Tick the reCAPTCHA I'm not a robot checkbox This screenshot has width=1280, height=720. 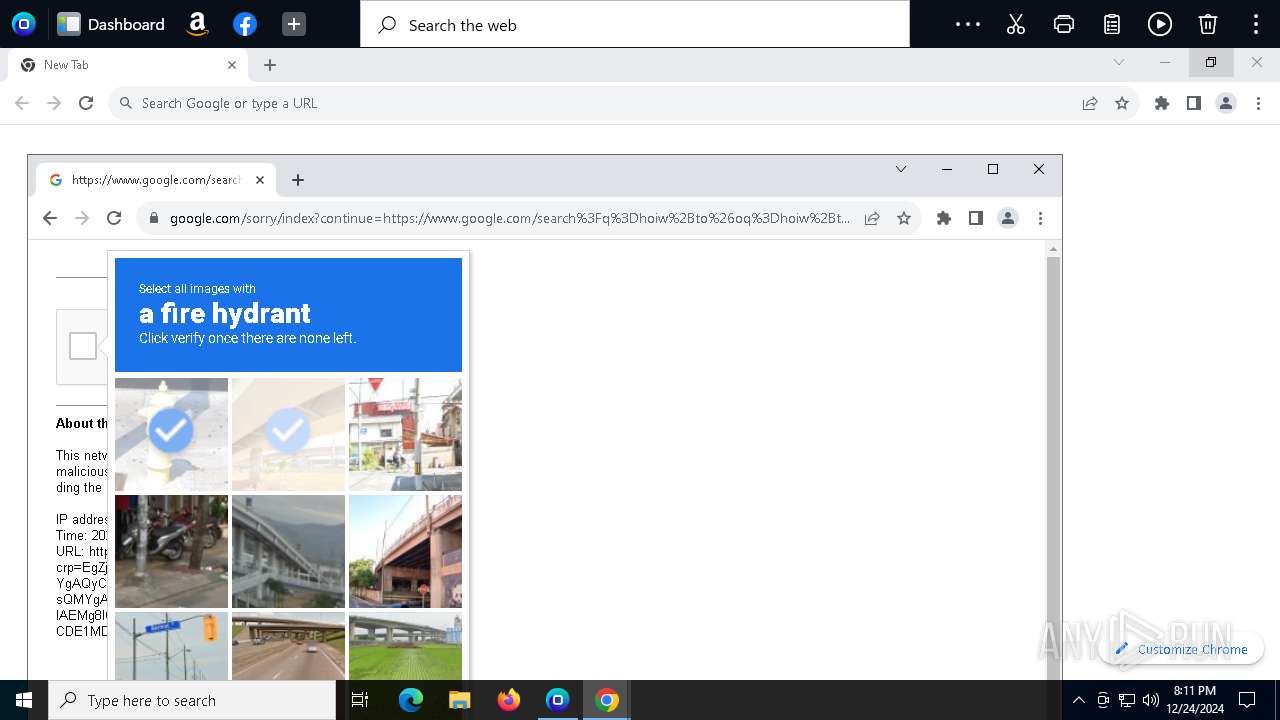[83, 346]
